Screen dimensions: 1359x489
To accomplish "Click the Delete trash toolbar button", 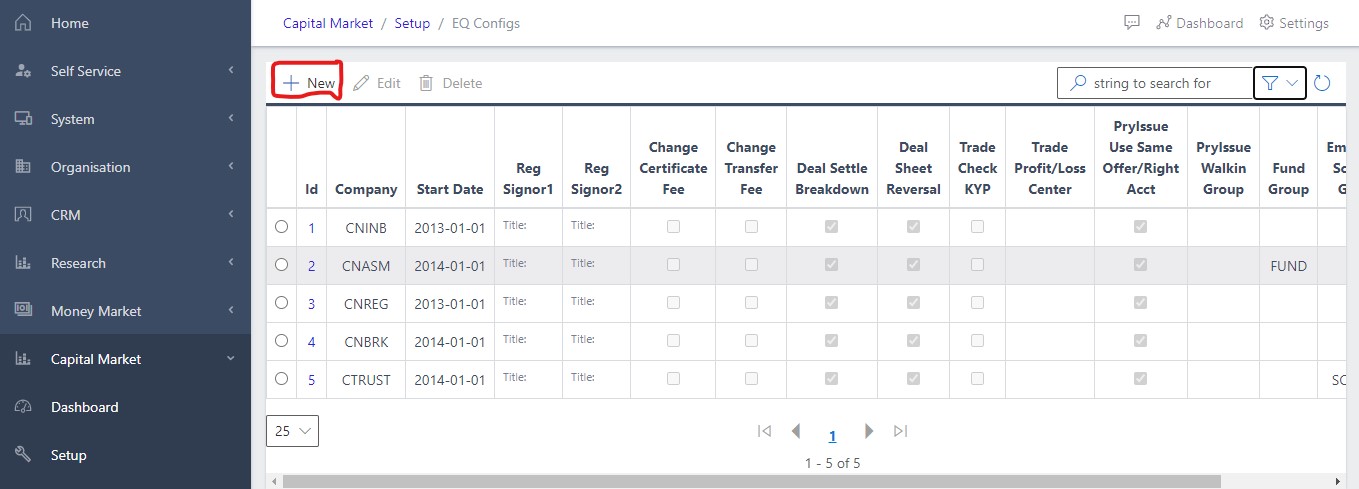I will click(x=450, y=83).
